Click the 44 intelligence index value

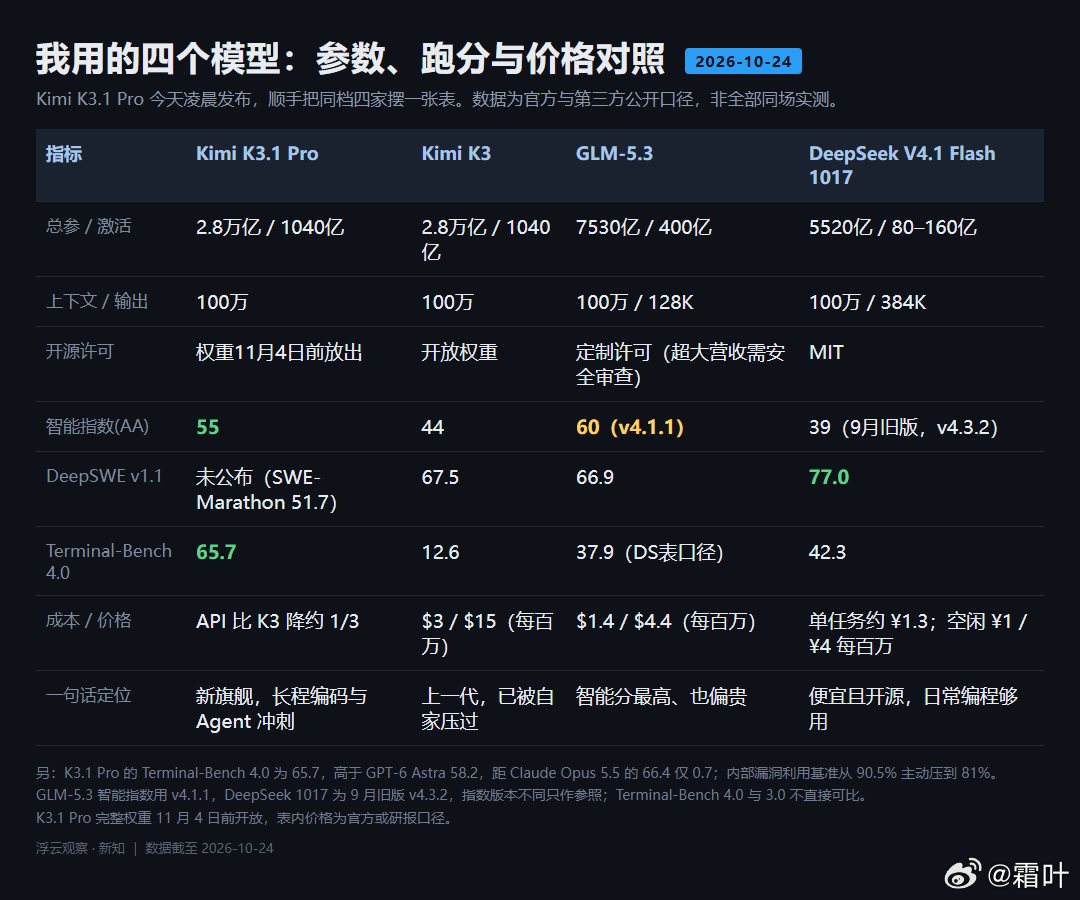coord(433,427)
